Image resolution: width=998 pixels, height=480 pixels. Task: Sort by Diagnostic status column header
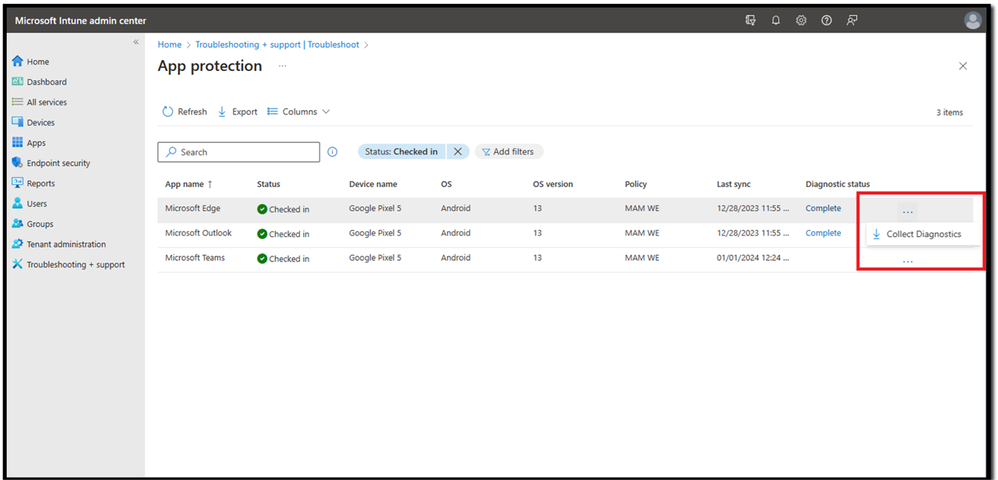838,184
